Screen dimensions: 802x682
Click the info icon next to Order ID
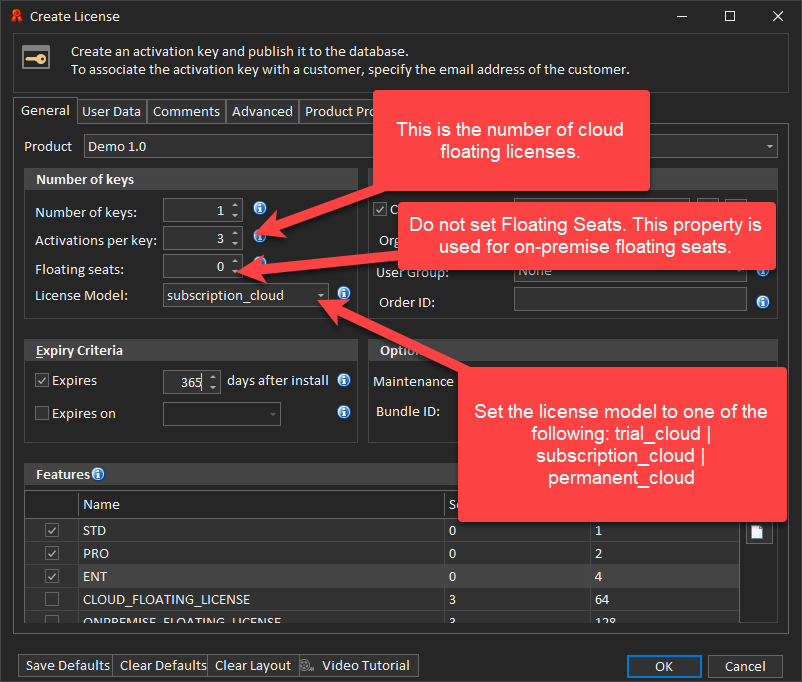click(x=763, y=302)
